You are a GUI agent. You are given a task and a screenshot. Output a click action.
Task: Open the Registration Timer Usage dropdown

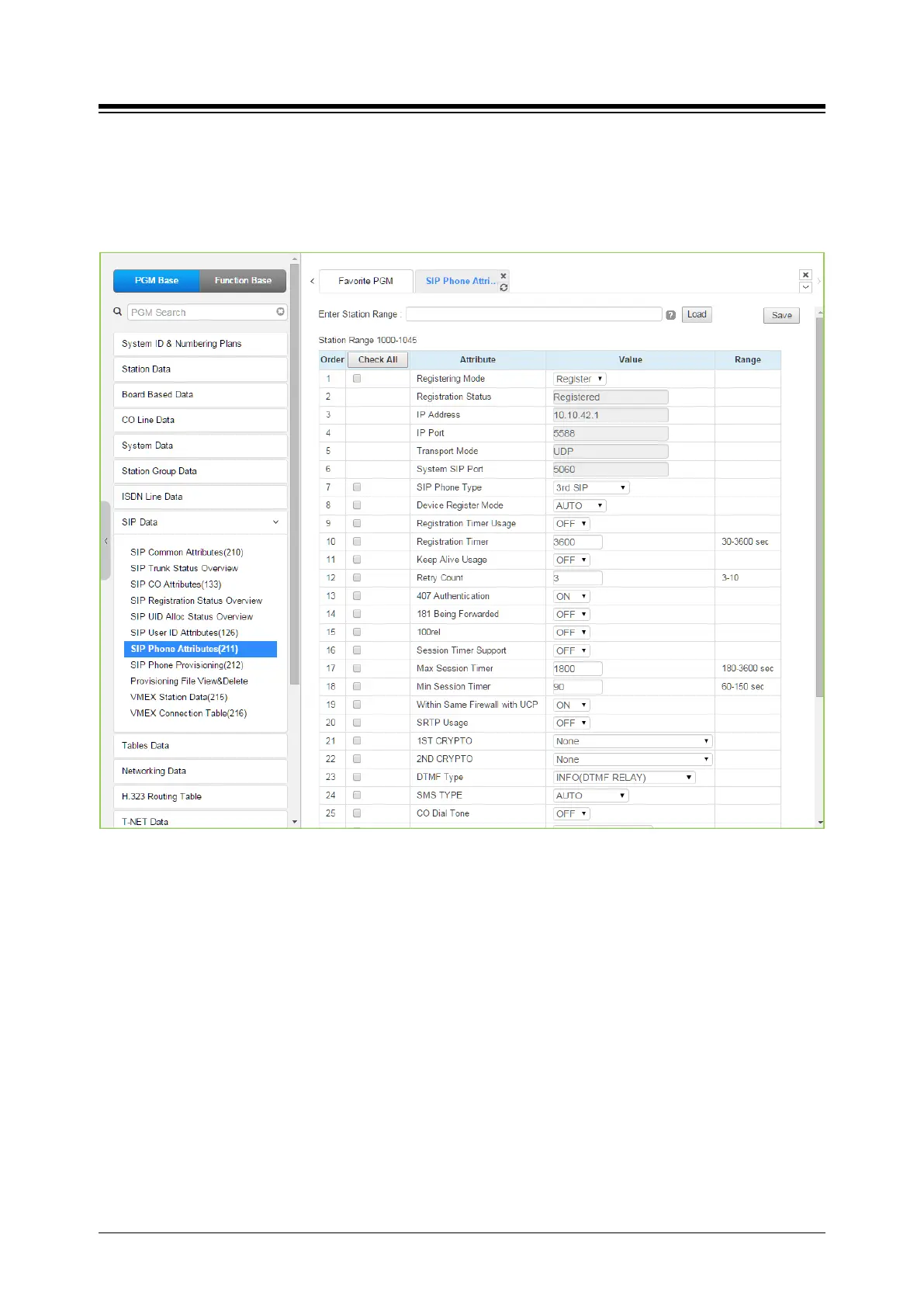[572, 524]
